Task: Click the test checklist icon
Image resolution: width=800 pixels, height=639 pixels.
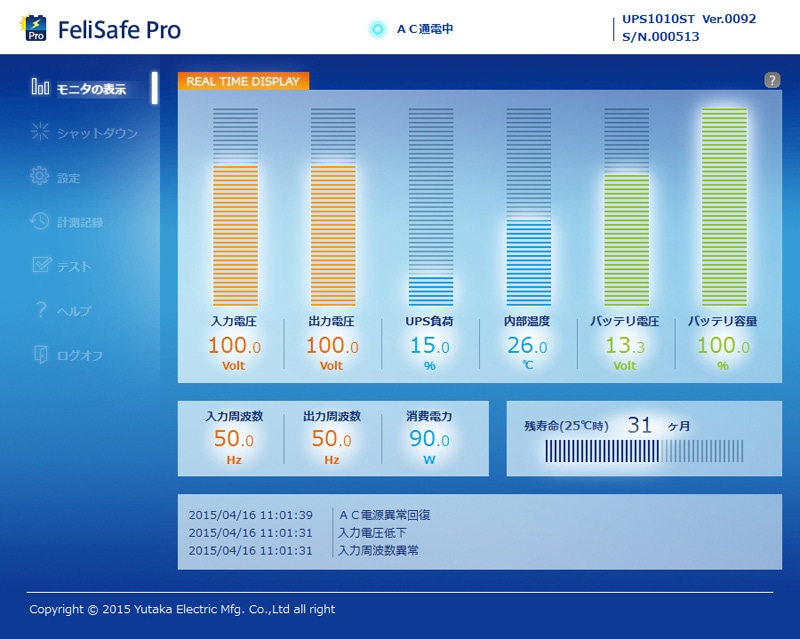Action: (40, 265)
